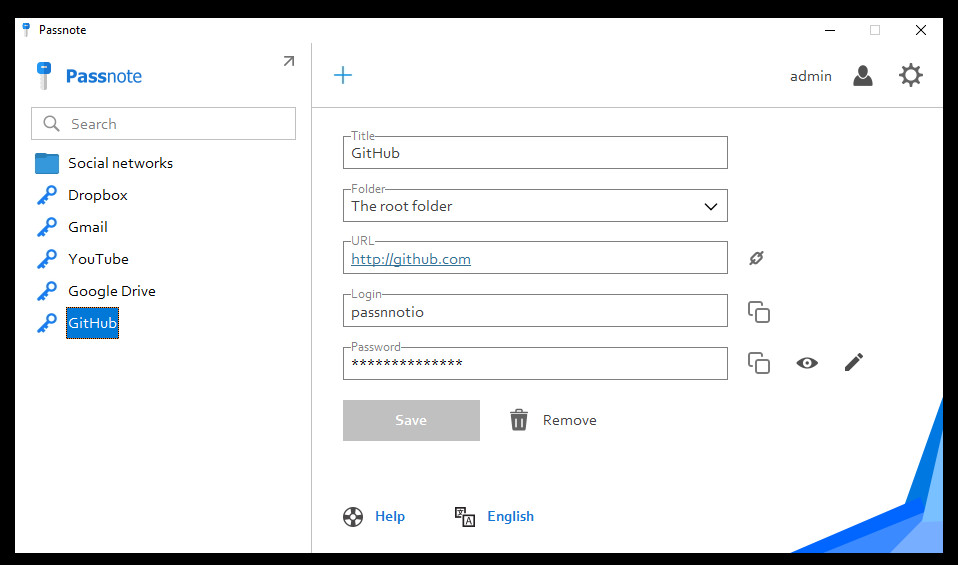Select the GitHub entry in the list
This screenshot has height=565, width=958.
pyautogui.click(x=92, y=323)
